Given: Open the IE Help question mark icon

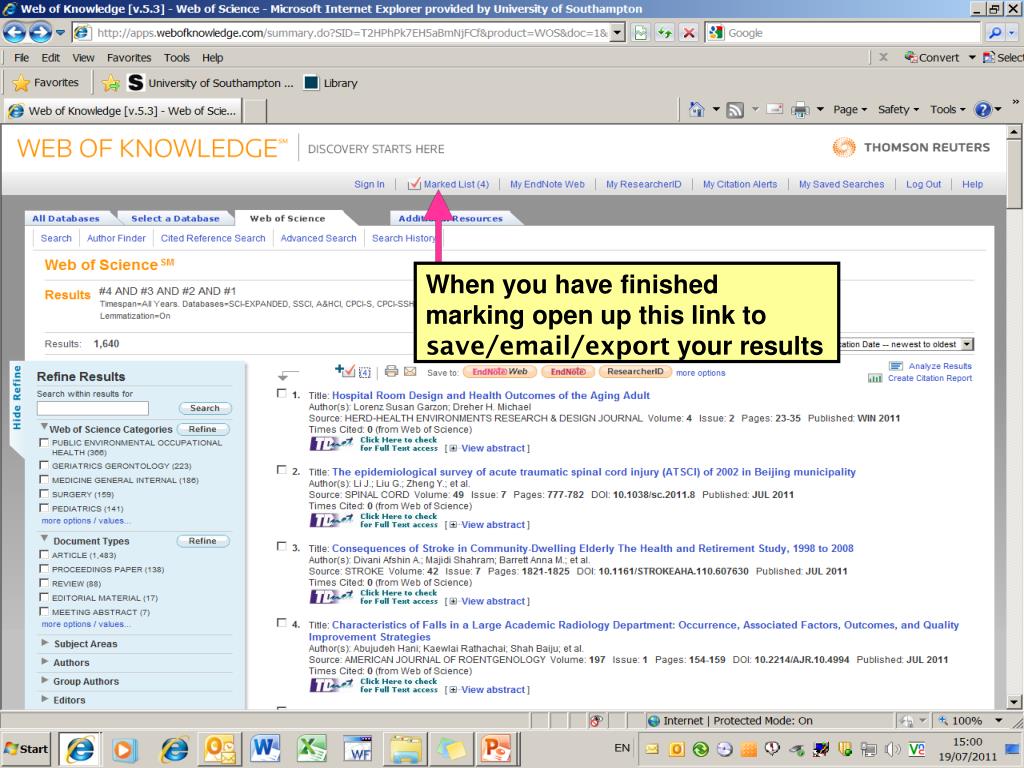Looking at the screenshot, I should pos(983,110).
